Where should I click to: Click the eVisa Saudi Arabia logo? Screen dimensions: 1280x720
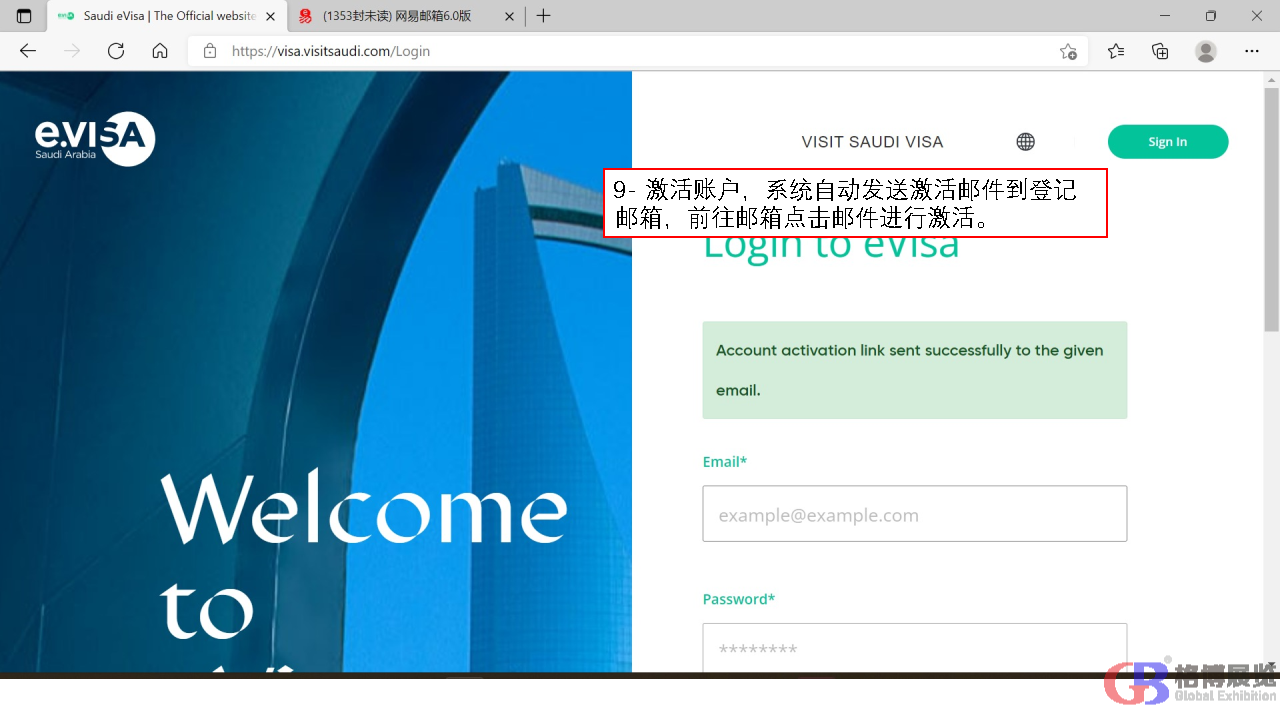(x=95, y=139)
